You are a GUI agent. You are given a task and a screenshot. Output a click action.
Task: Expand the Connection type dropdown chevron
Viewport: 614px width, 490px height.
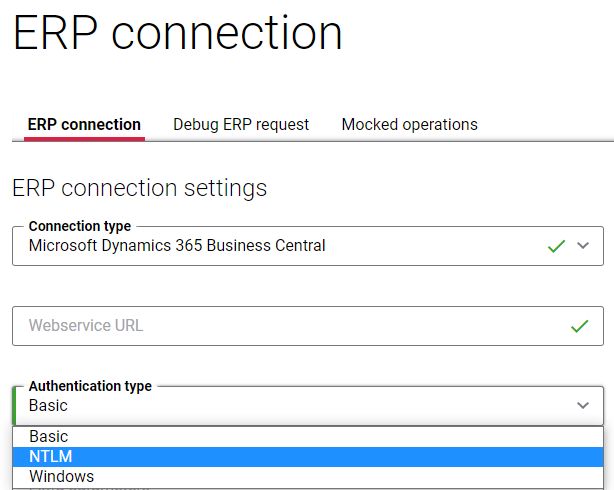(583, 246)
